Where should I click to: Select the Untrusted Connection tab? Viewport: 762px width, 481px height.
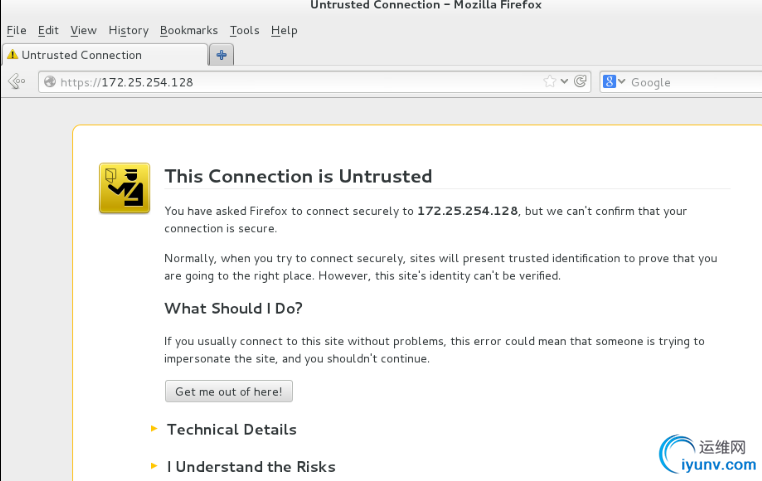pyautogui.click(x=105, y=55)
